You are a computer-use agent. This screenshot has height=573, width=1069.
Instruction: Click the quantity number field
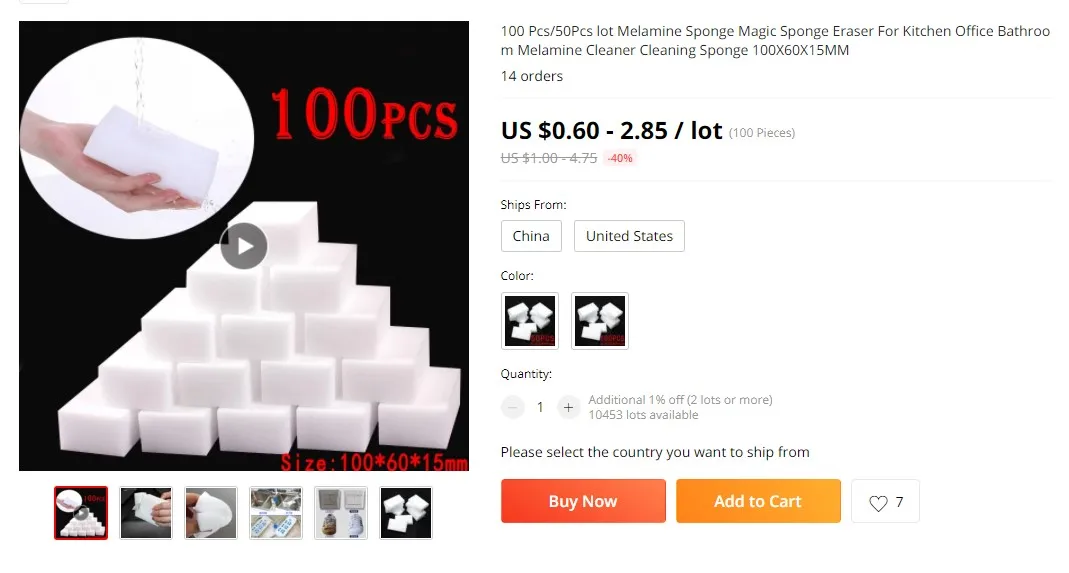[x=540, y=407]
